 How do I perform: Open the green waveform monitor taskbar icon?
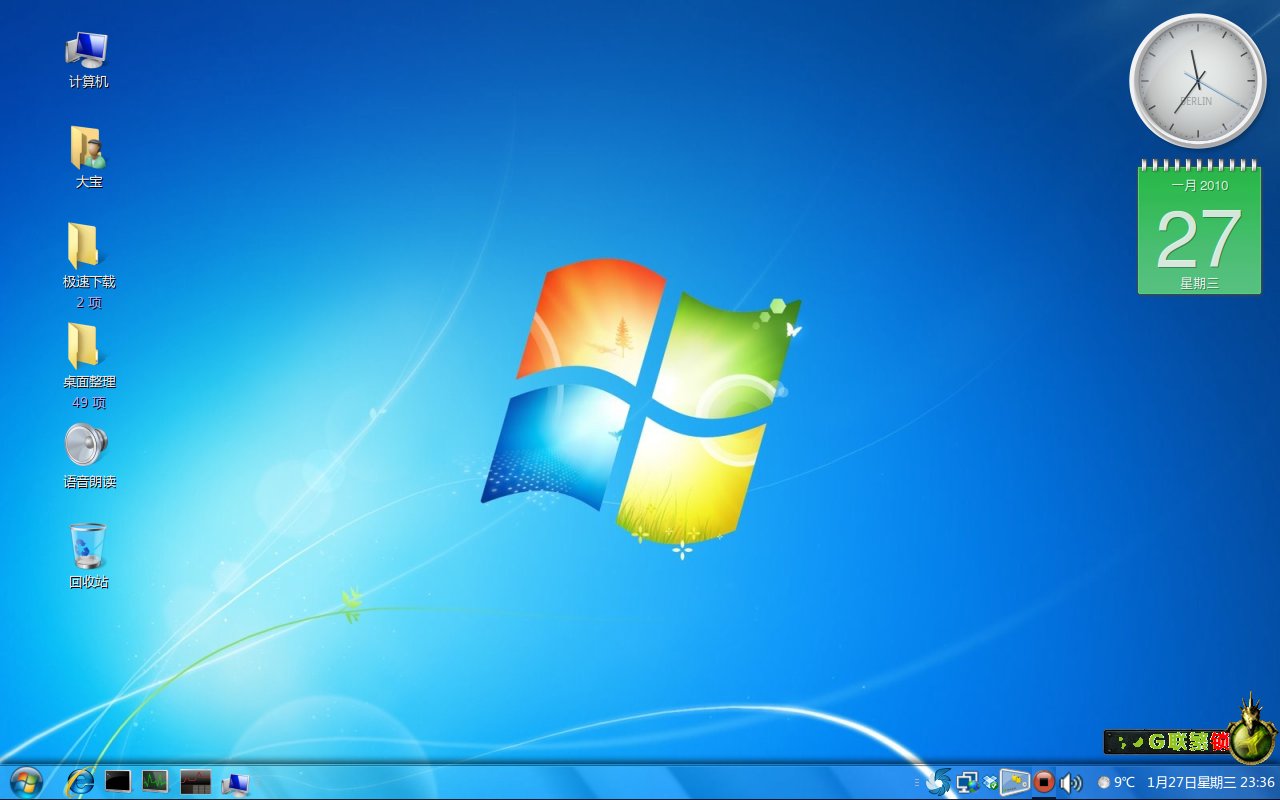click(x=155, y=782)
